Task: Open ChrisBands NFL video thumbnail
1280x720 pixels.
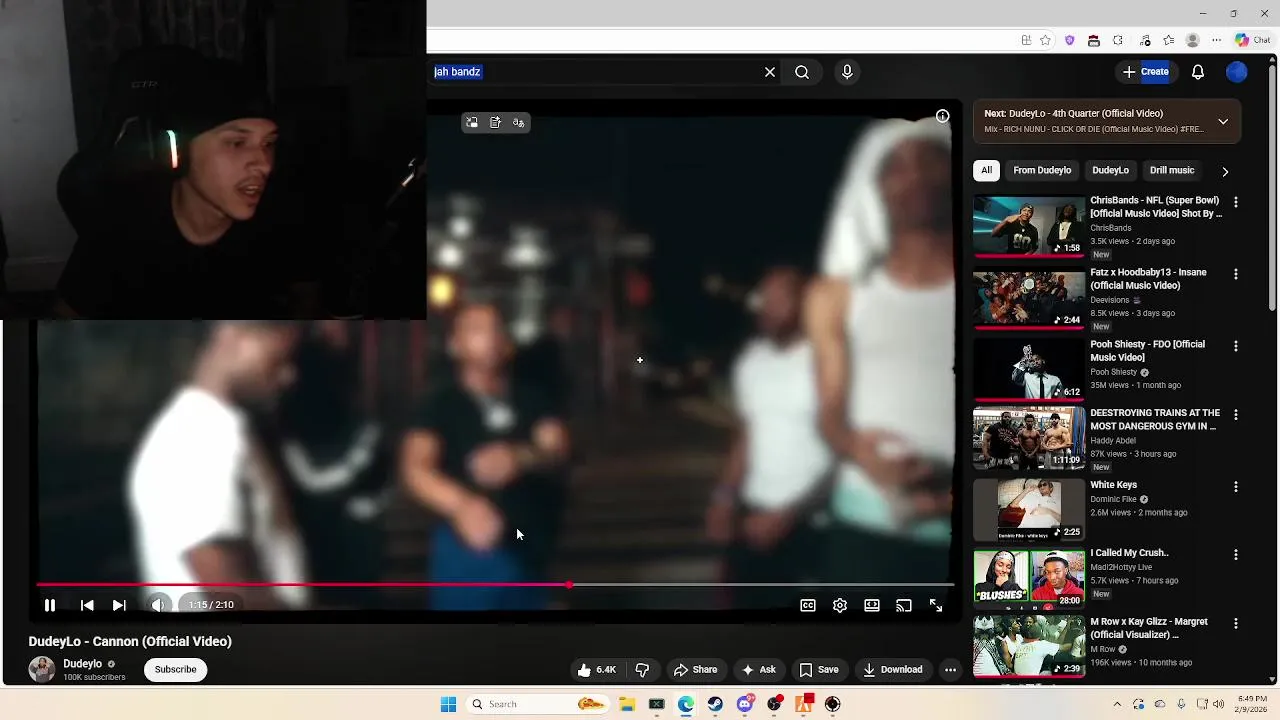Action: [1029, 226]
